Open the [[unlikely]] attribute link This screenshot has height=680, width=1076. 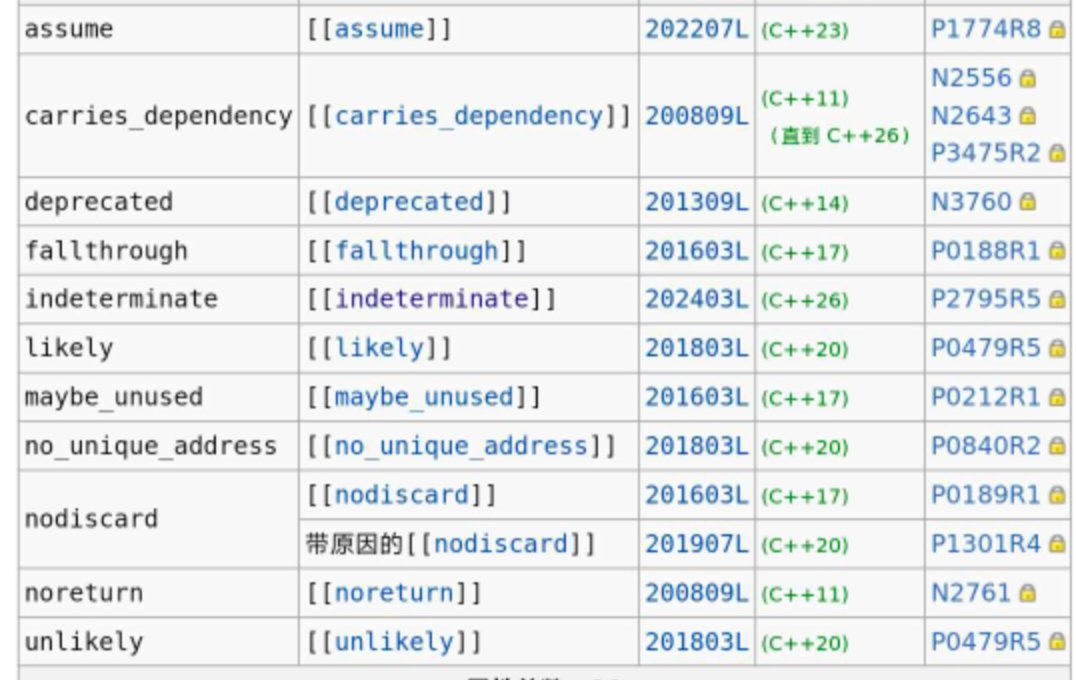[x=394, y=642]
